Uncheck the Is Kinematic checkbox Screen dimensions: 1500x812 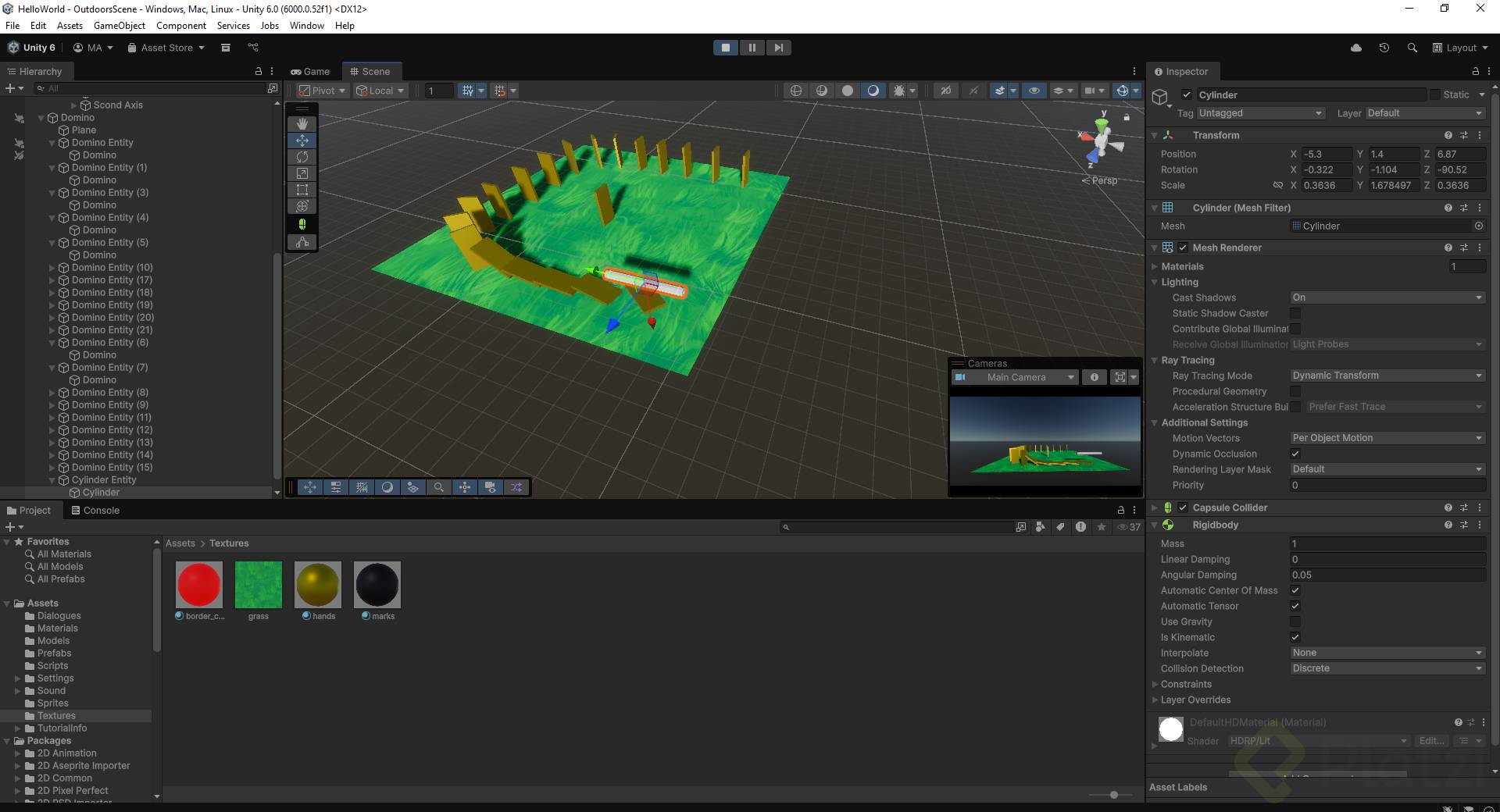pyautogui.click(x=1295, y=637)
